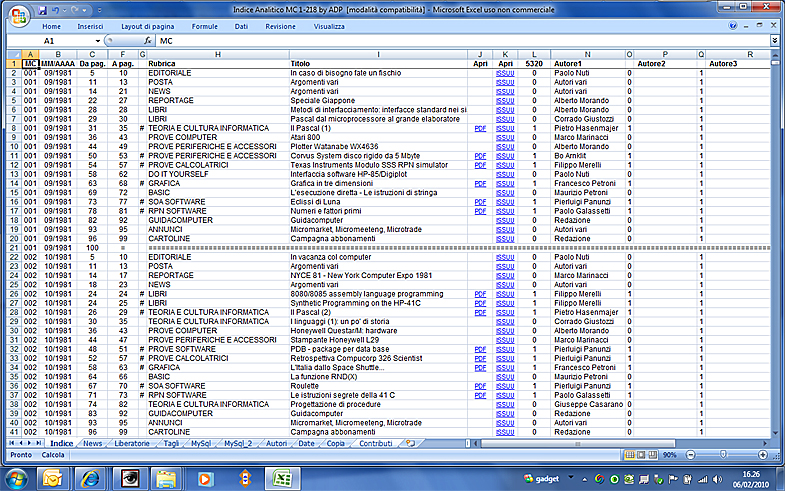Open the Visualizza tab

point(329,27)
